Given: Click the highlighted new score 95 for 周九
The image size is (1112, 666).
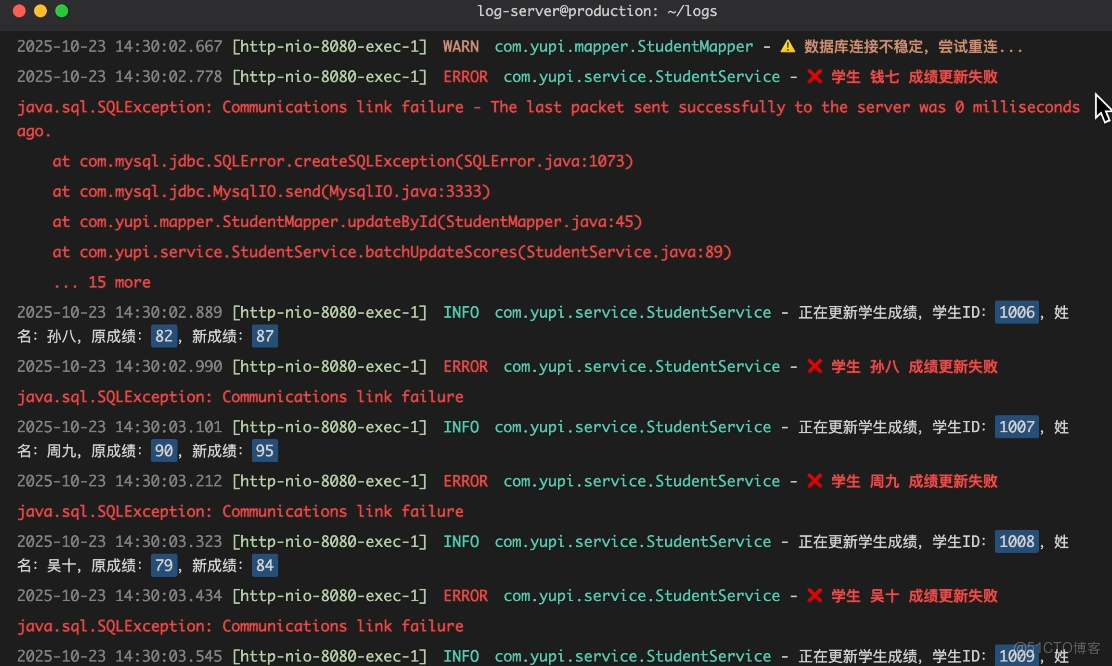Looking at the screenshot, I should tap(264, 450).
